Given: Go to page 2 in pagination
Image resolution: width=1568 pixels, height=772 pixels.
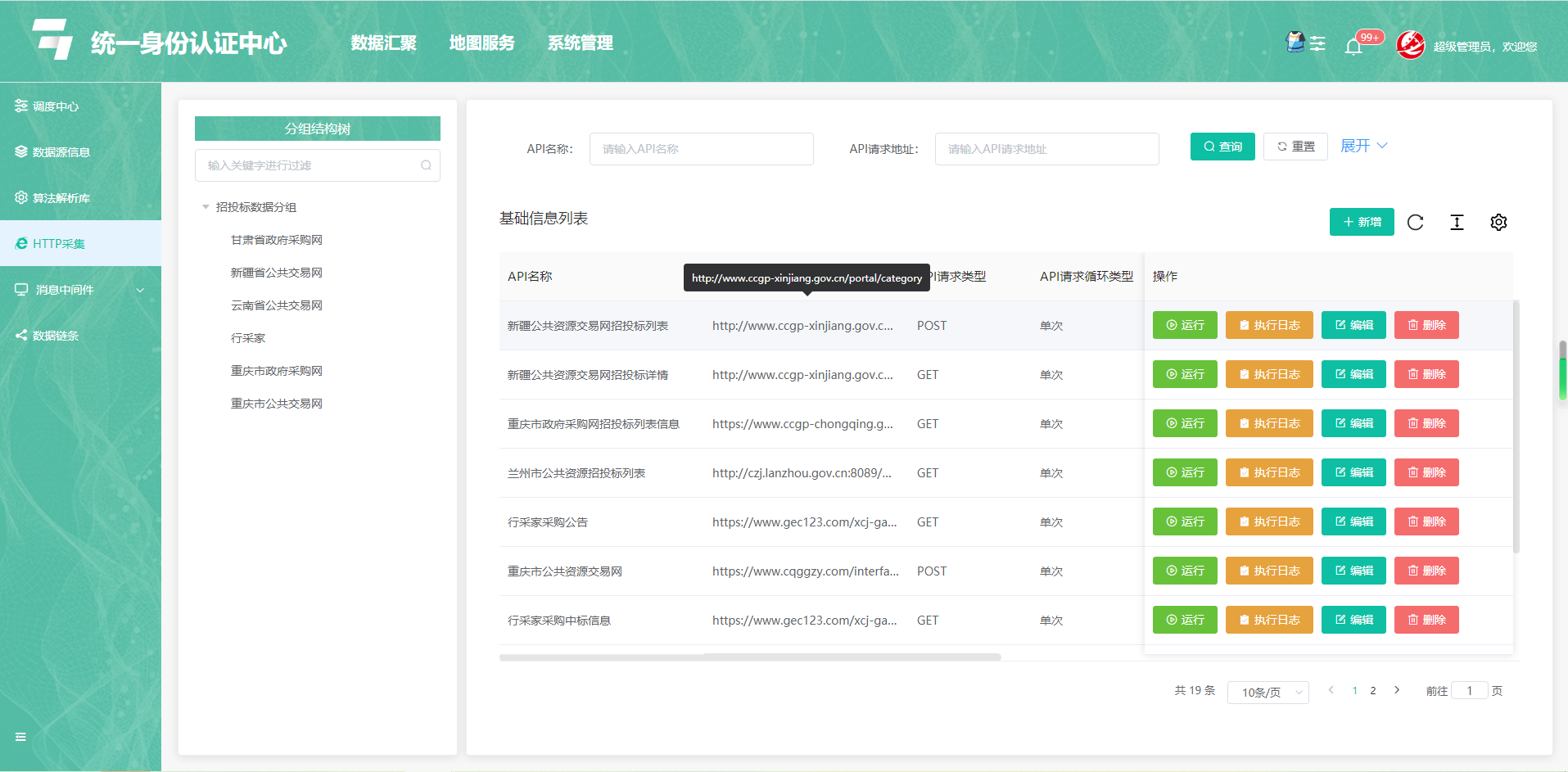Looking at the screenshot, I should [1373, 691].
